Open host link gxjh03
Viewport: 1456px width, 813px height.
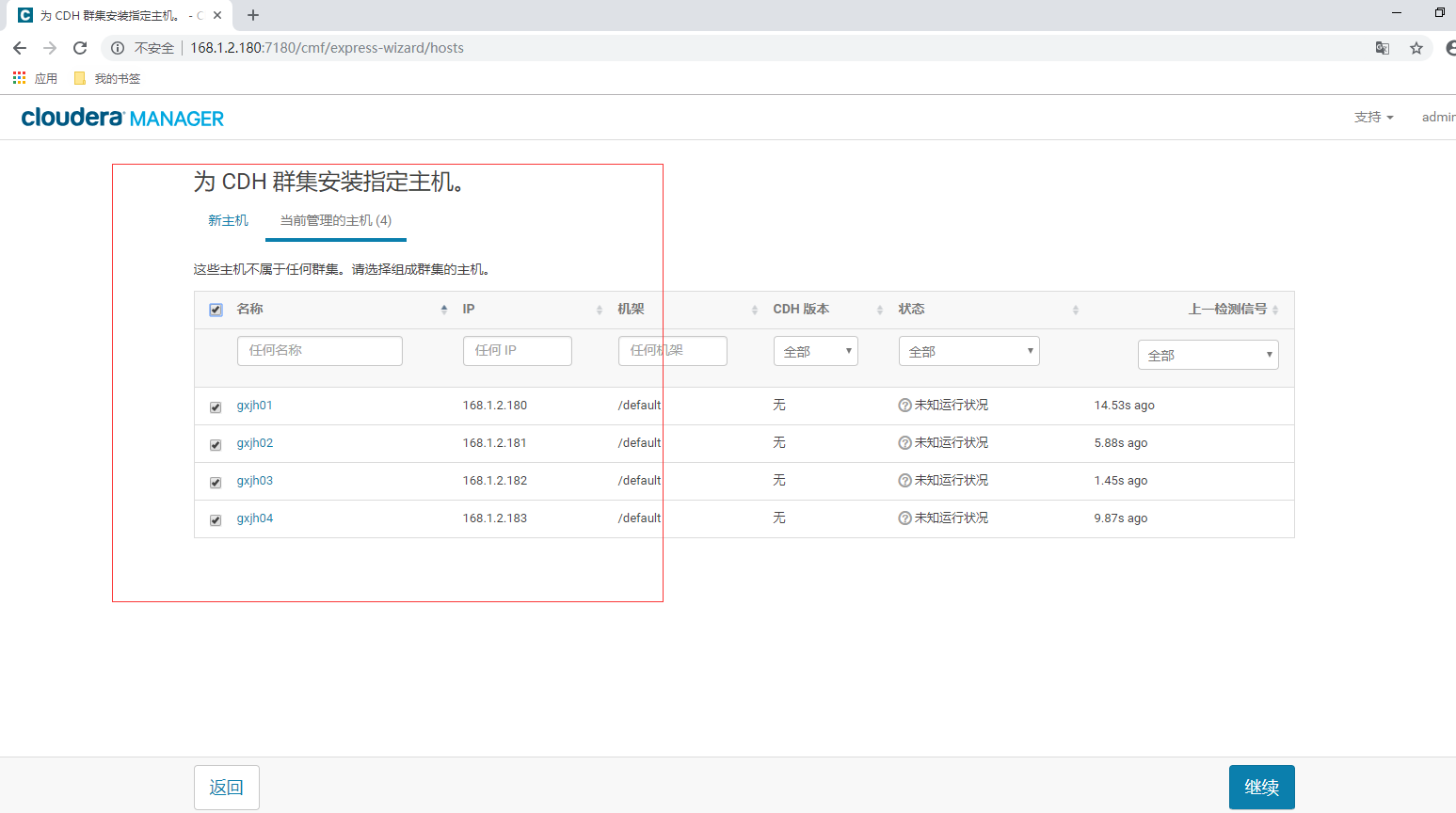click(x=255, y=481)
